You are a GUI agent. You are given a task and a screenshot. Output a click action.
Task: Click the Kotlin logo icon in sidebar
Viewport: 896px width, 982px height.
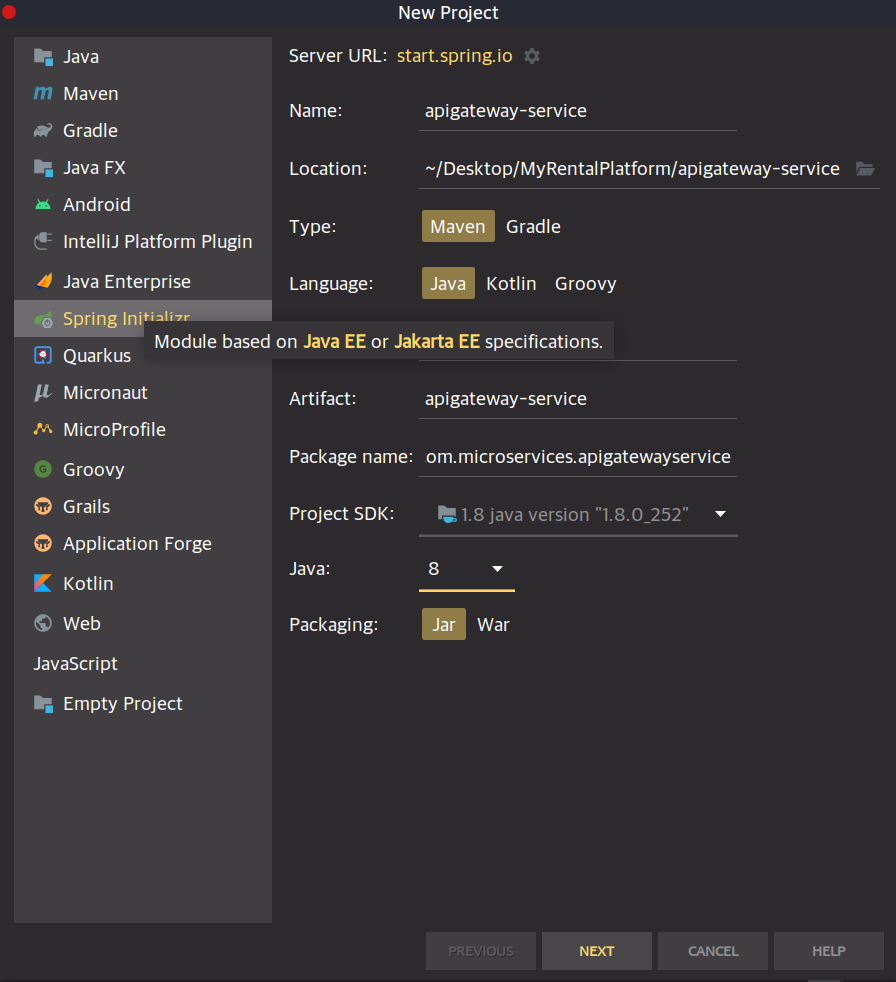tap(43, 583)
